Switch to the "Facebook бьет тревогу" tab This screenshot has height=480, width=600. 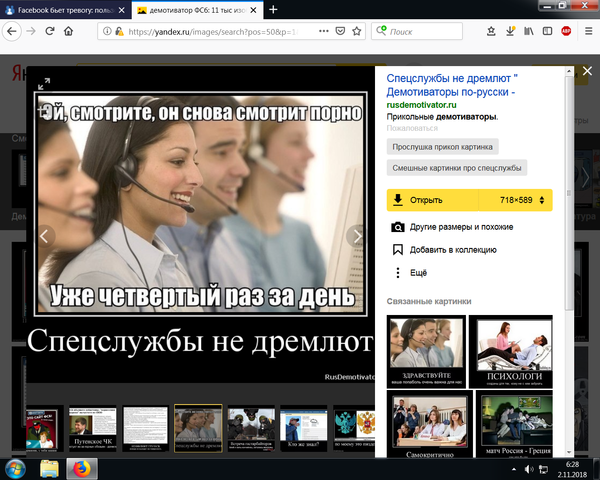pos(62,9)
